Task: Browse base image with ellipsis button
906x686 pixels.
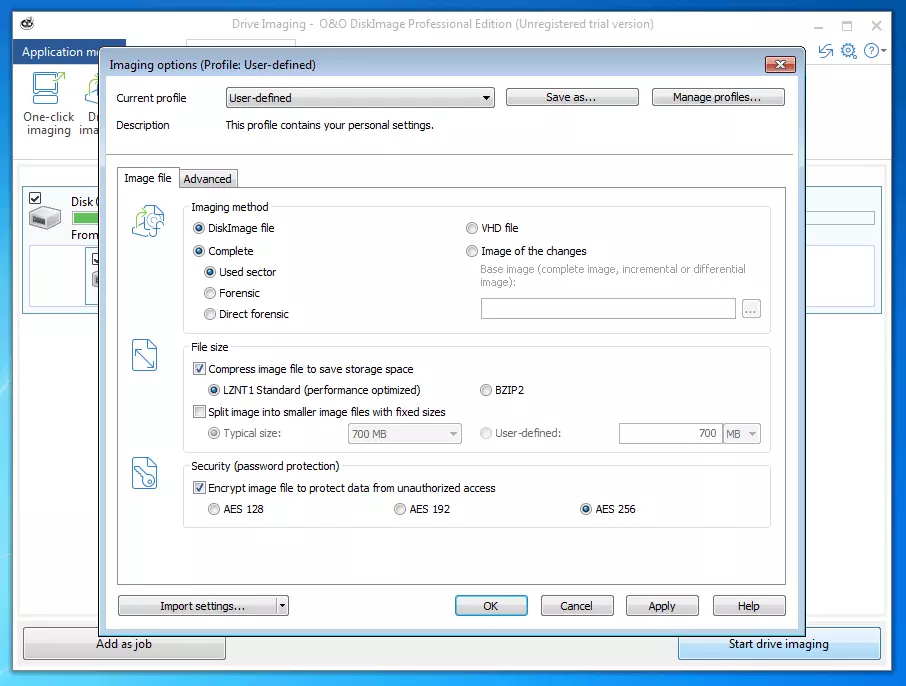Action: [751, 309]
